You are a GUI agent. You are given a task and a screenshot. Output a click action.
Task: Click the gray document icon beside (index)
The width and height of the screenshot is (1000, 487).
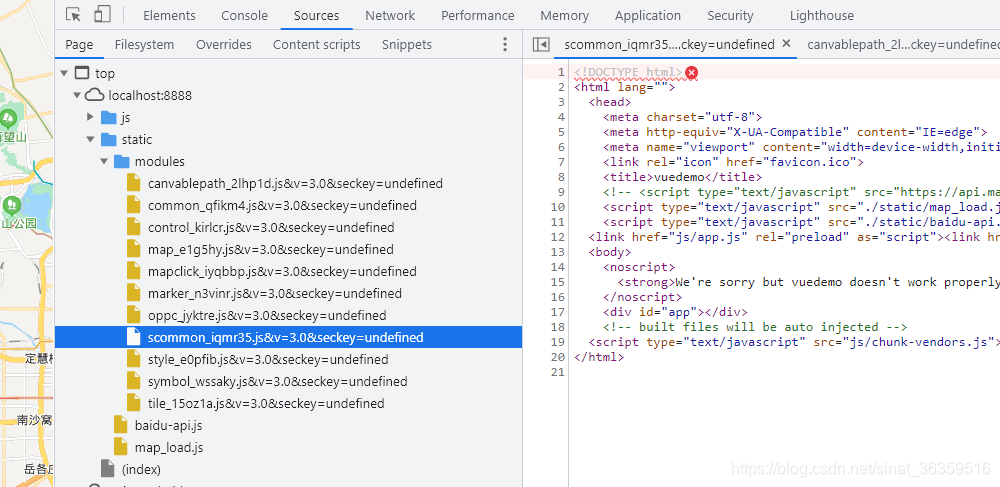tap(108, 469)
